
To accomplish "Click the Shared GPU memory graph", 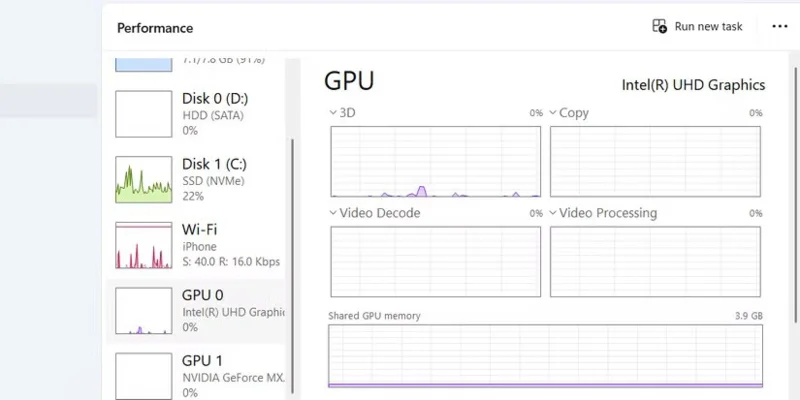I will 547,355.
